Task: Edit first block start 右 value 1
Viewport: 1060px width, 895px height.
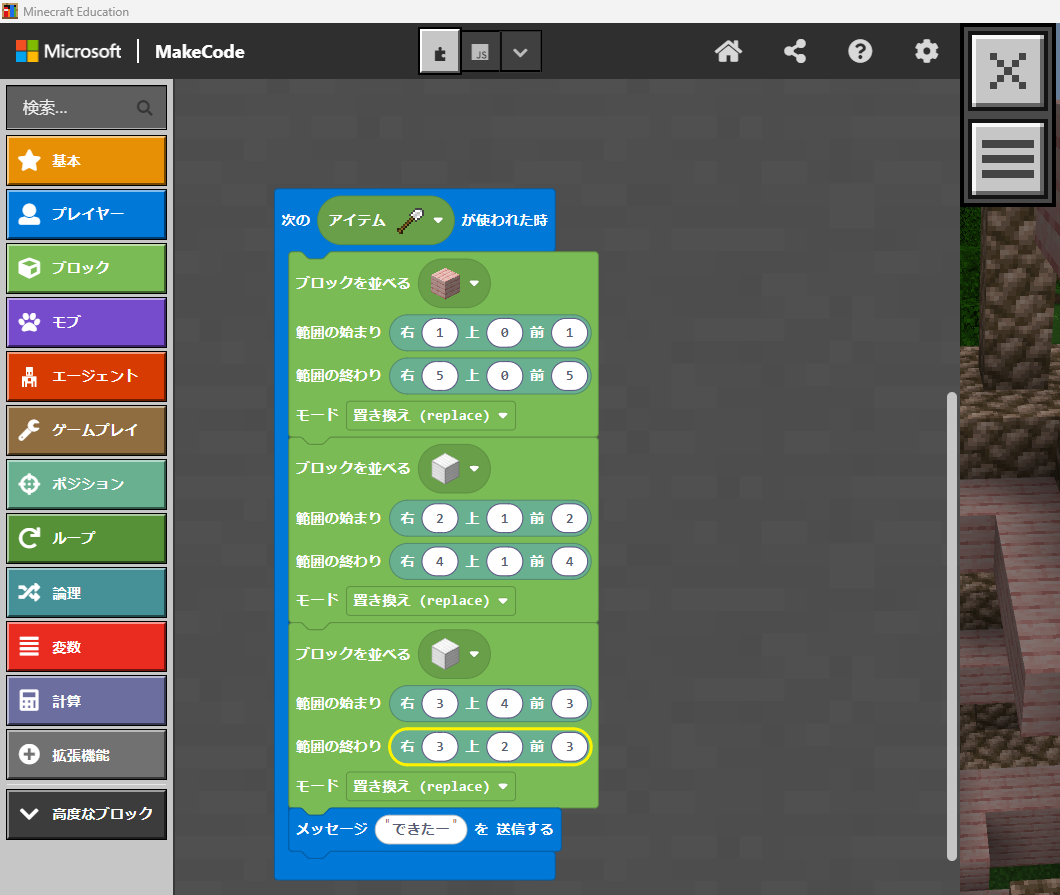Action: (439, 333)
